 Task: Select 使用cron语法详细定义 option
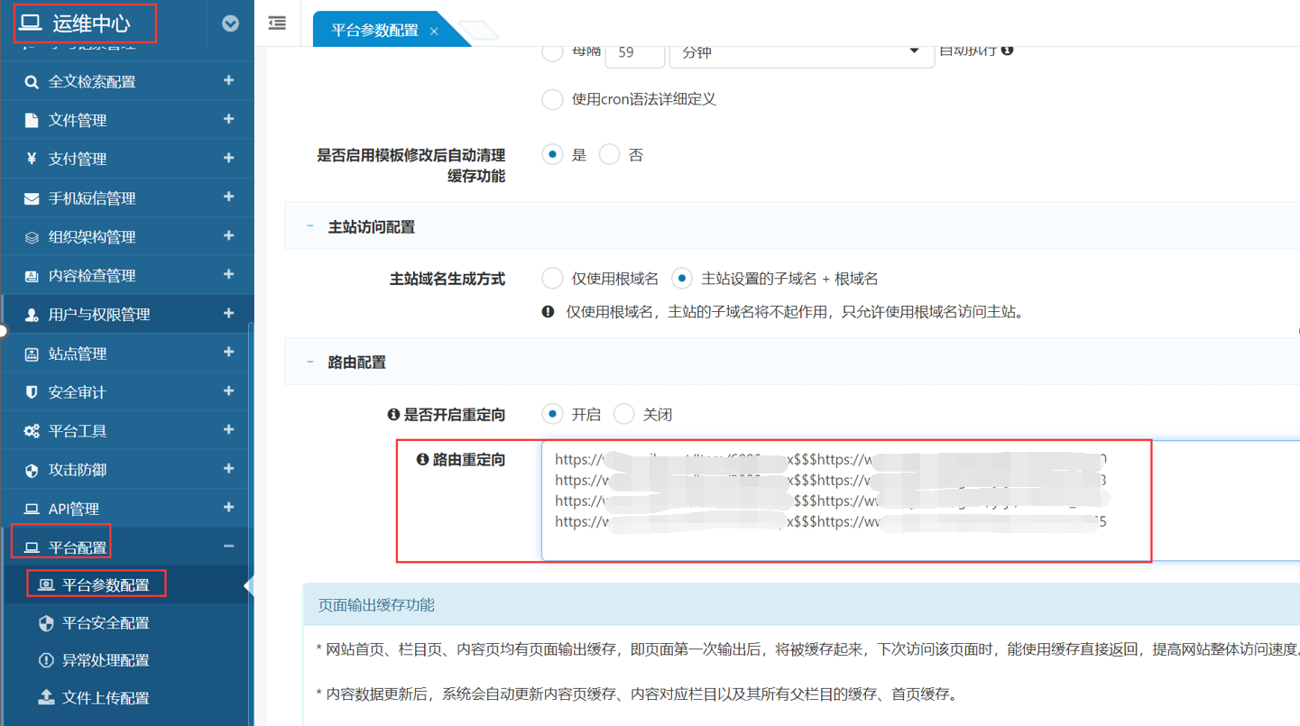[x=552, y=99]
